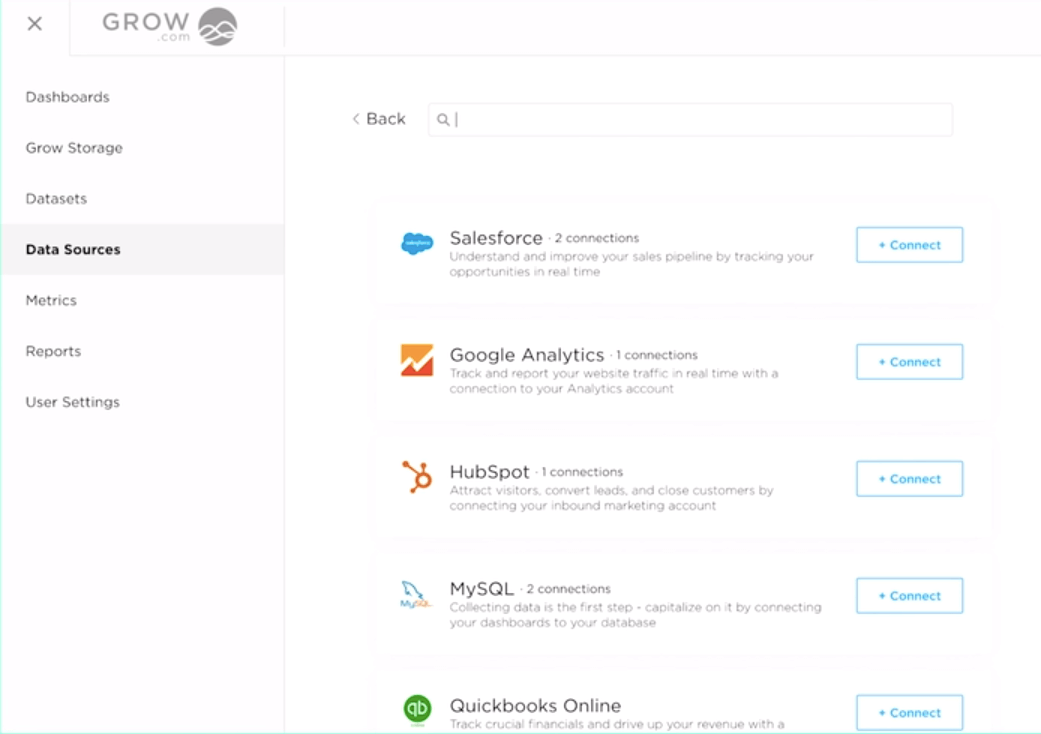
Task: Open the Metrics section
Action: (x=53, y=300)
